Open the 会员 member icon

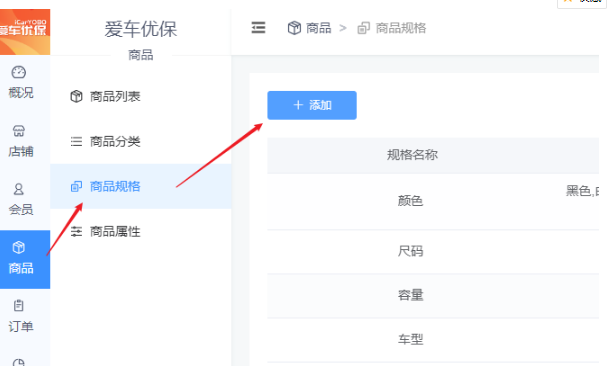point(19,189)
